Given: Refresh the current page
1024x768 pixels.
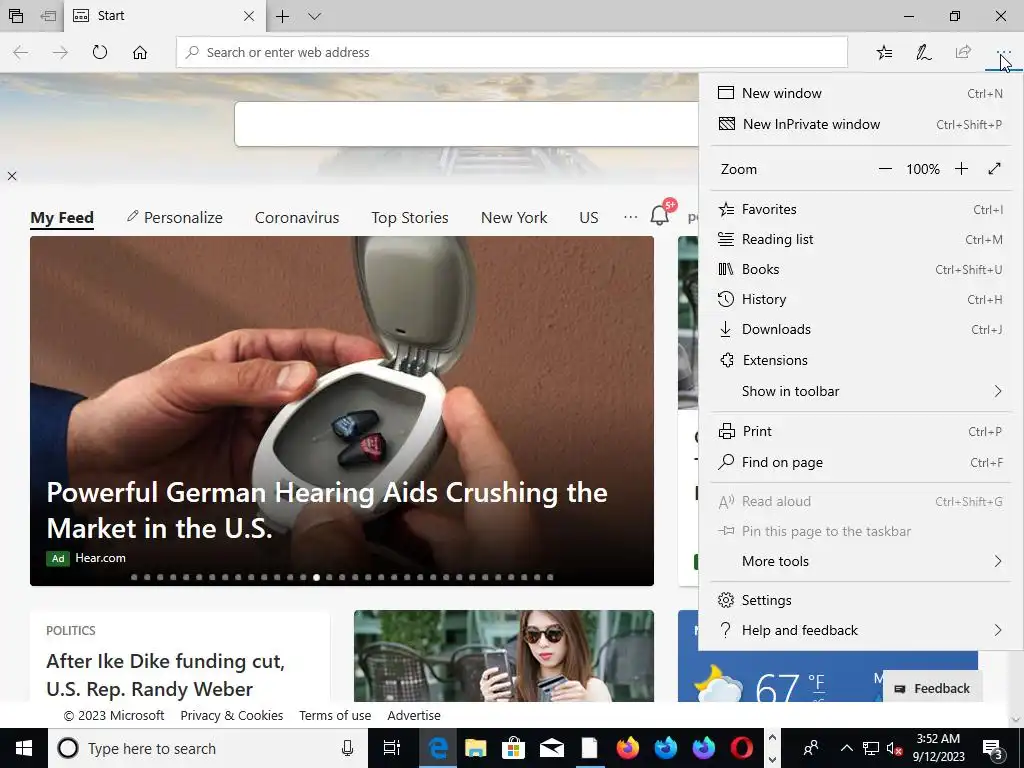Looking at the screenshot, I should click(100, 52).
